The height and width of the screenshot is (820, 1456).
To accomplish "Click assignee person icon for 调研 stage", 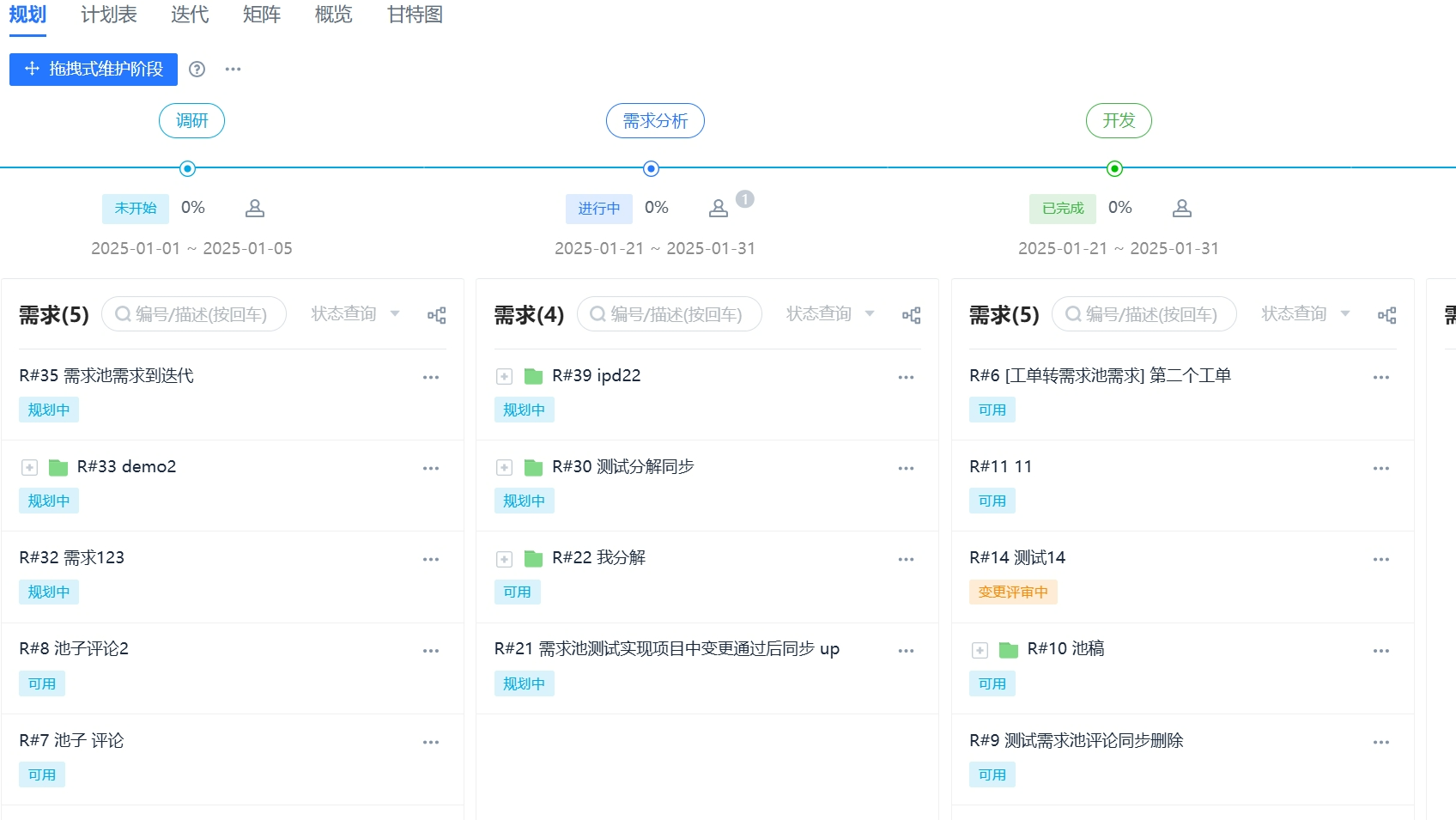I will [x=255, y=208].
